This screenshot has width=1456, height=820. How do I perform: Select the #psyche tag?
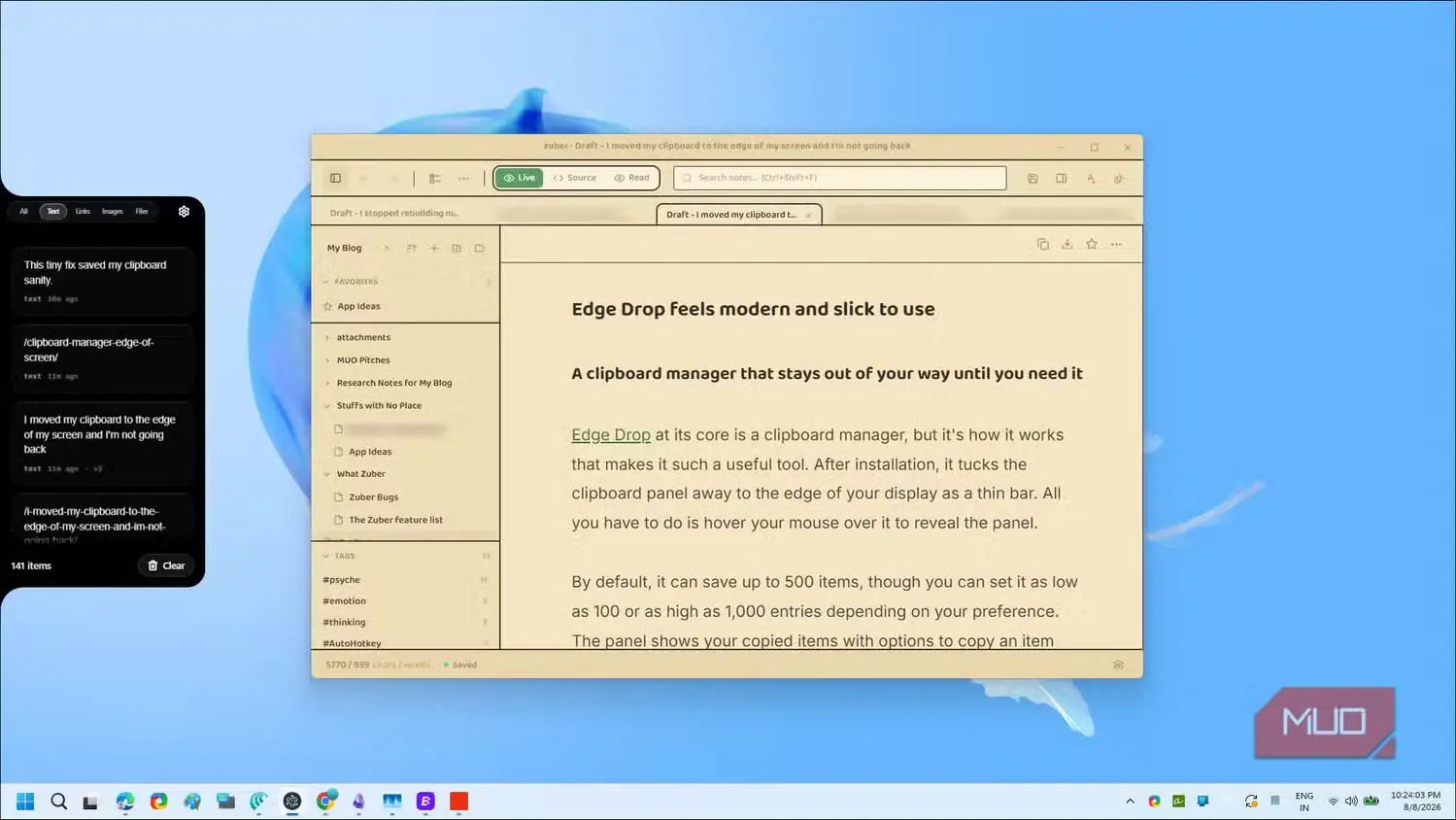(x=341, y=580)
